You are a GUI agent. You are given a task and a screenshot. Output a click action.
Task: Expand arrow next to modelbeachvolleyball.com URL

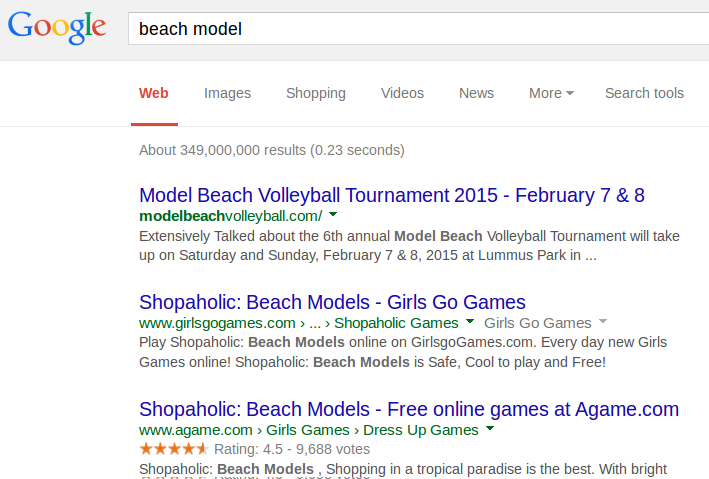[x=334, y=215]
